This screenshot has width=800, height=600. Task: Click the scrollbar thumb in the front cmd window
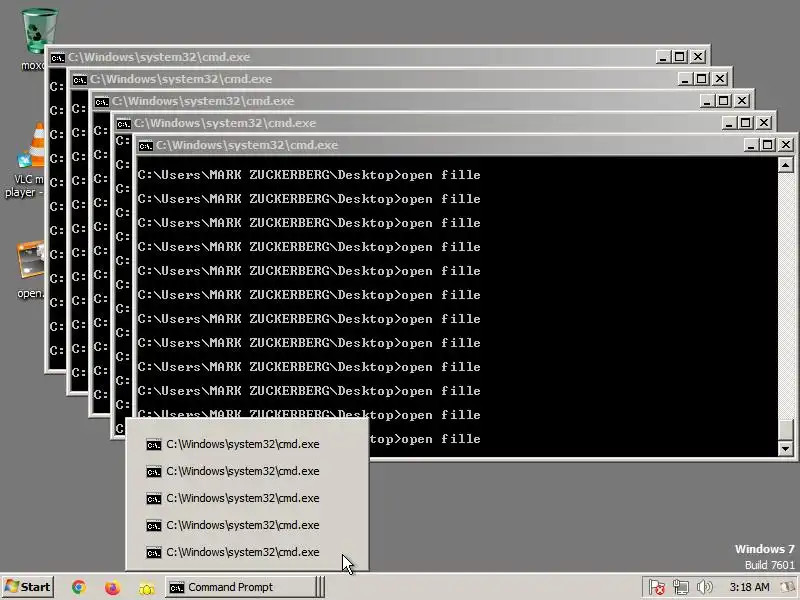coord(786,430)
